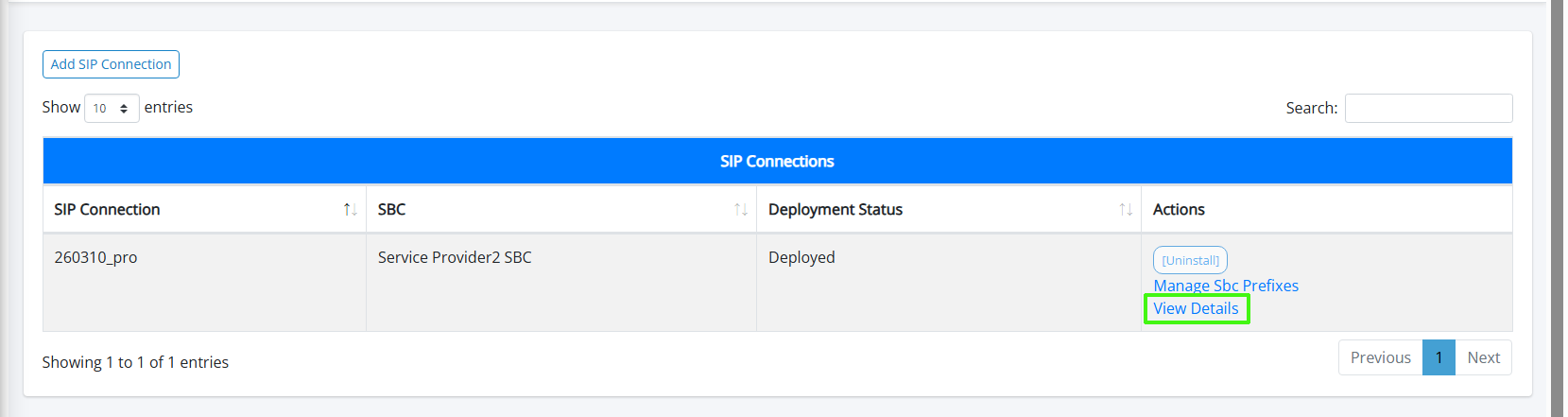Click the Showing 1 to 1 entries text

135,362
